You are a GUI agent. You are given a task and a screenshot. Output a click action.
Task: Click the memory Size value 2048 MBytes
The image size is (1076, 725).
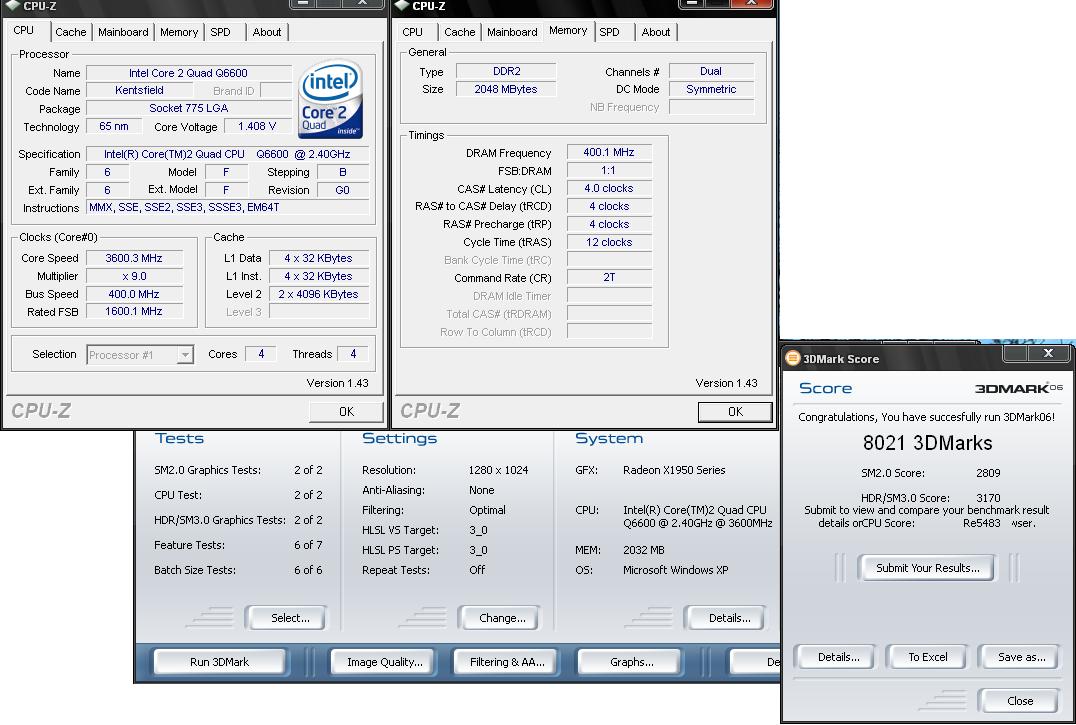coord(506,89)
